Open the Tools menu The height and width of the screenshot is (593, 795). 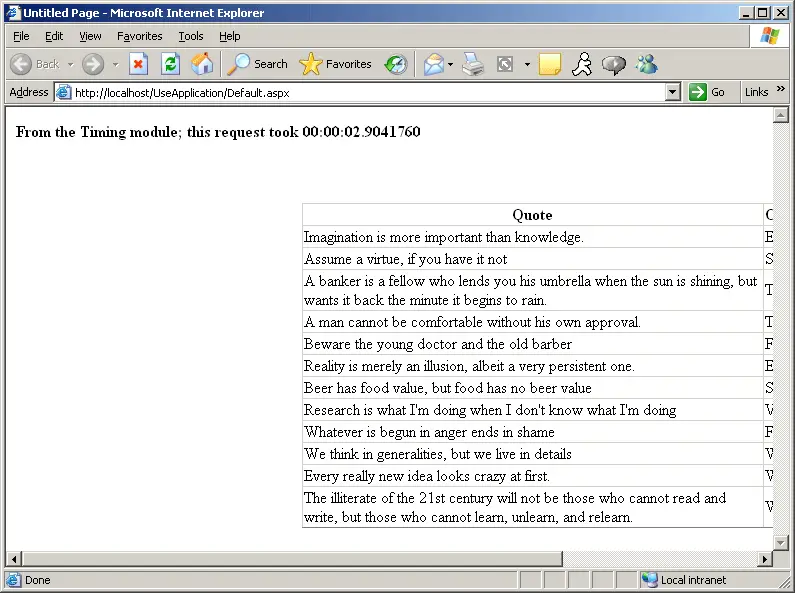click(191, 36)
